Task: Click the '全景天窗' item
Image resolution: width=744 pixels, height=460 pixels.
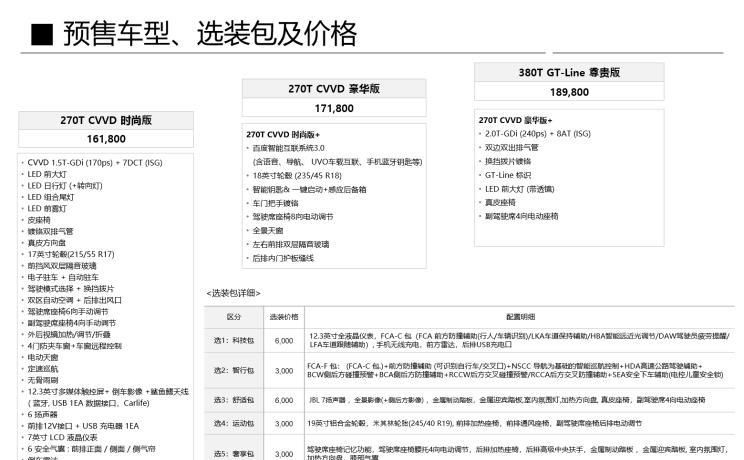Action: [268, 230]
